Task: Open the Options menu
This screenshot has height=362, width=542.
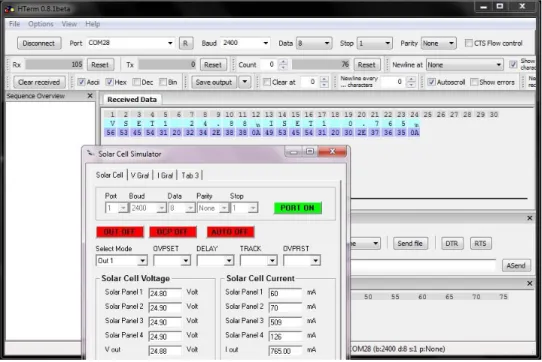Action: [x=40, y=24]
